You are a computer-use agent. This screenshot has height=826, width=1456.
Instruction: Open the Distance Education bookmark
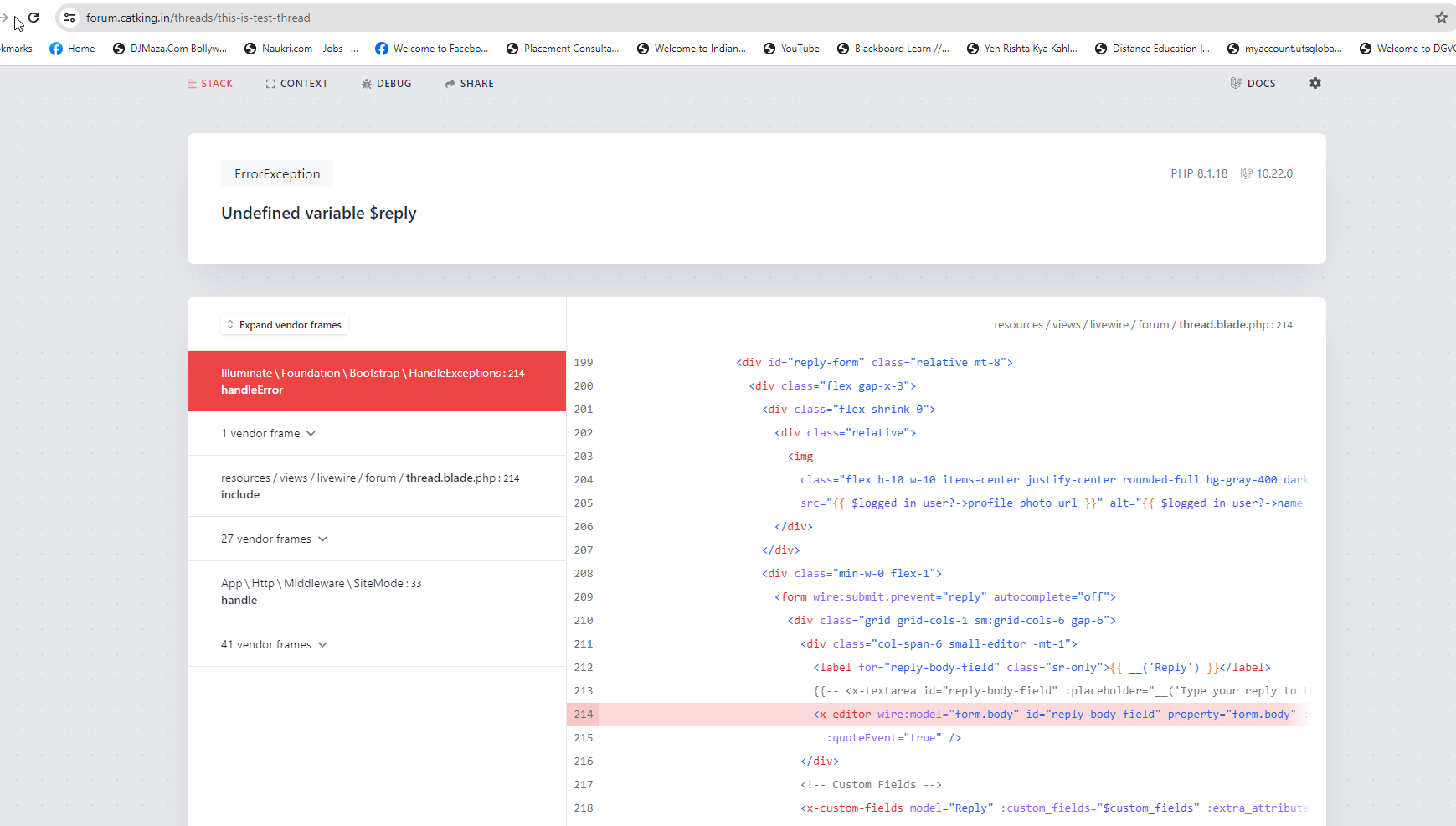coord(1152,49)
